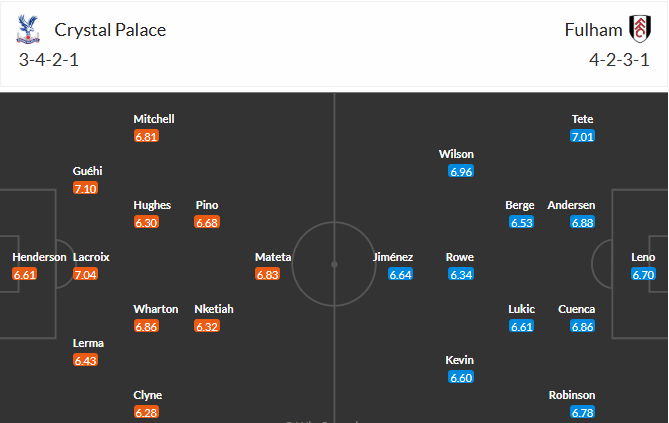Click Rowe's 6.34 rating badge
This screenshot has height=423, width=669.
(x=460, y=274)
